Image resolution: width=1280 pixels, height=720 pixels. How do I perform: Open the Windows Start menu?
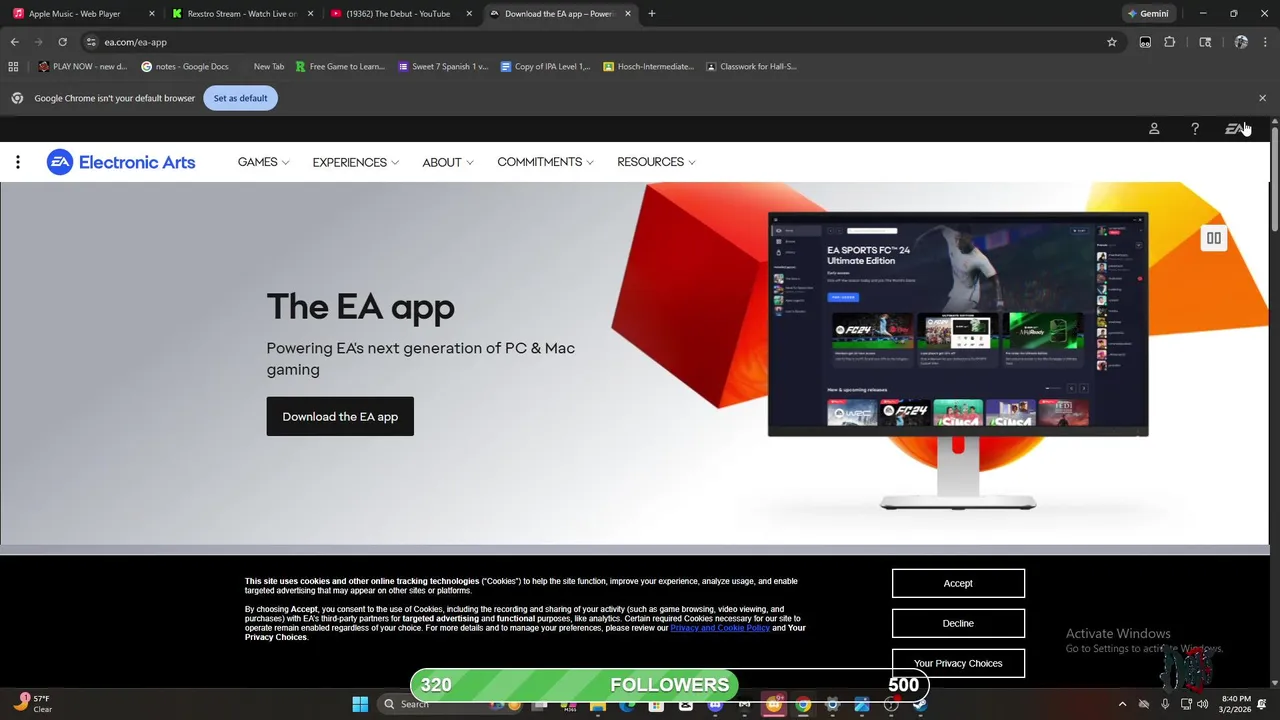coord(360,704)
